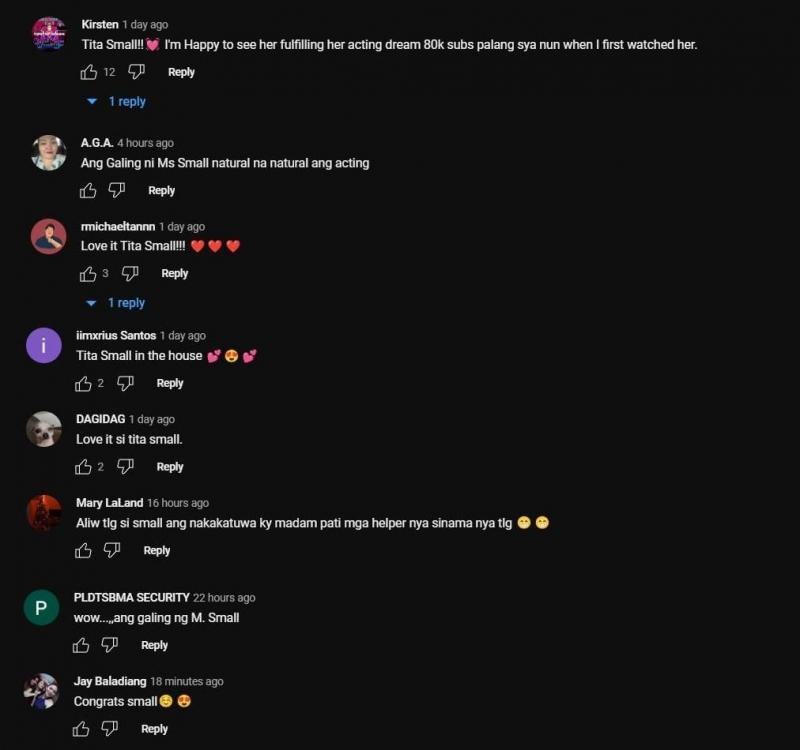Reply to Kirsten's comment

click(181, 72)
